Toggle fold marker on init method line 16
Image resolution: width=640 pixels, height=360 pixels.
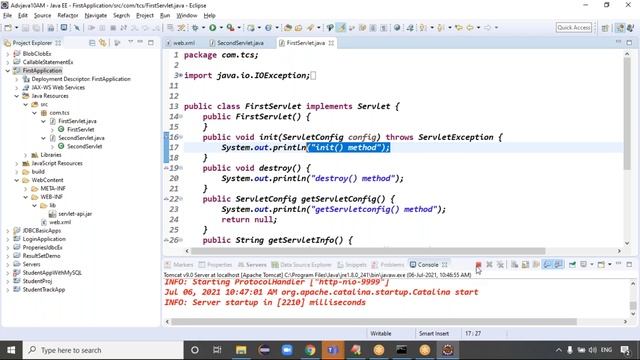pyautogui.click(x=181, y=137)
